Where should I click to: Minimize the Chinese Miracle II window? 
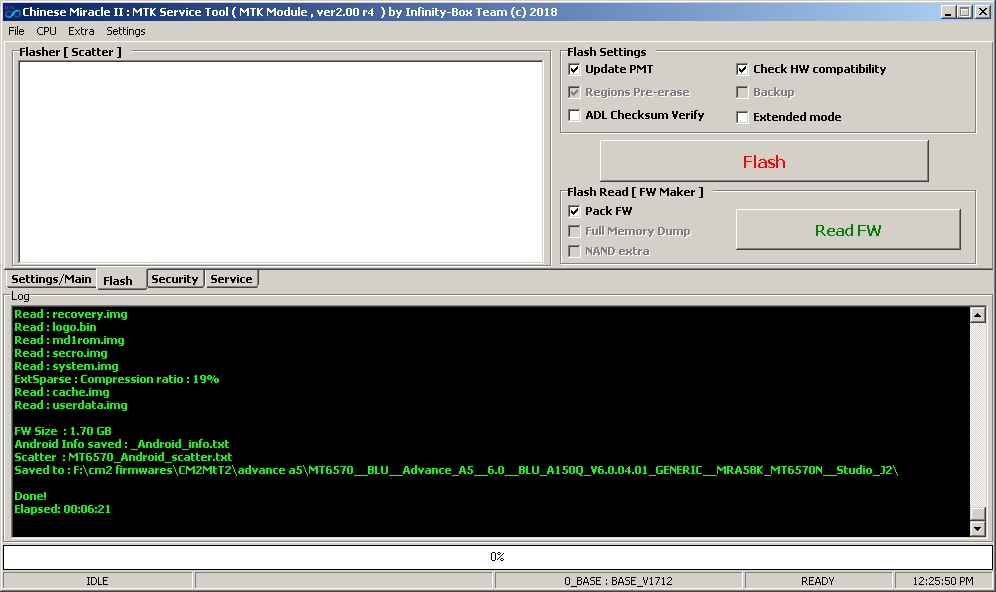pyautogui.click(x=948, y=12)
